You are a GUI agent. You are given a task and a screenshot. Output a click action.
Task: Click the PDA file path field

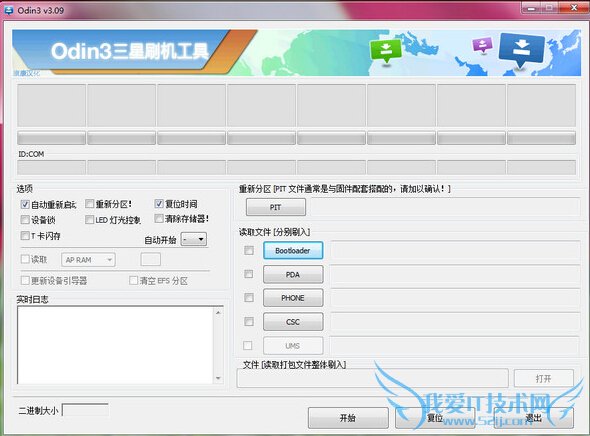coord(455,275)
